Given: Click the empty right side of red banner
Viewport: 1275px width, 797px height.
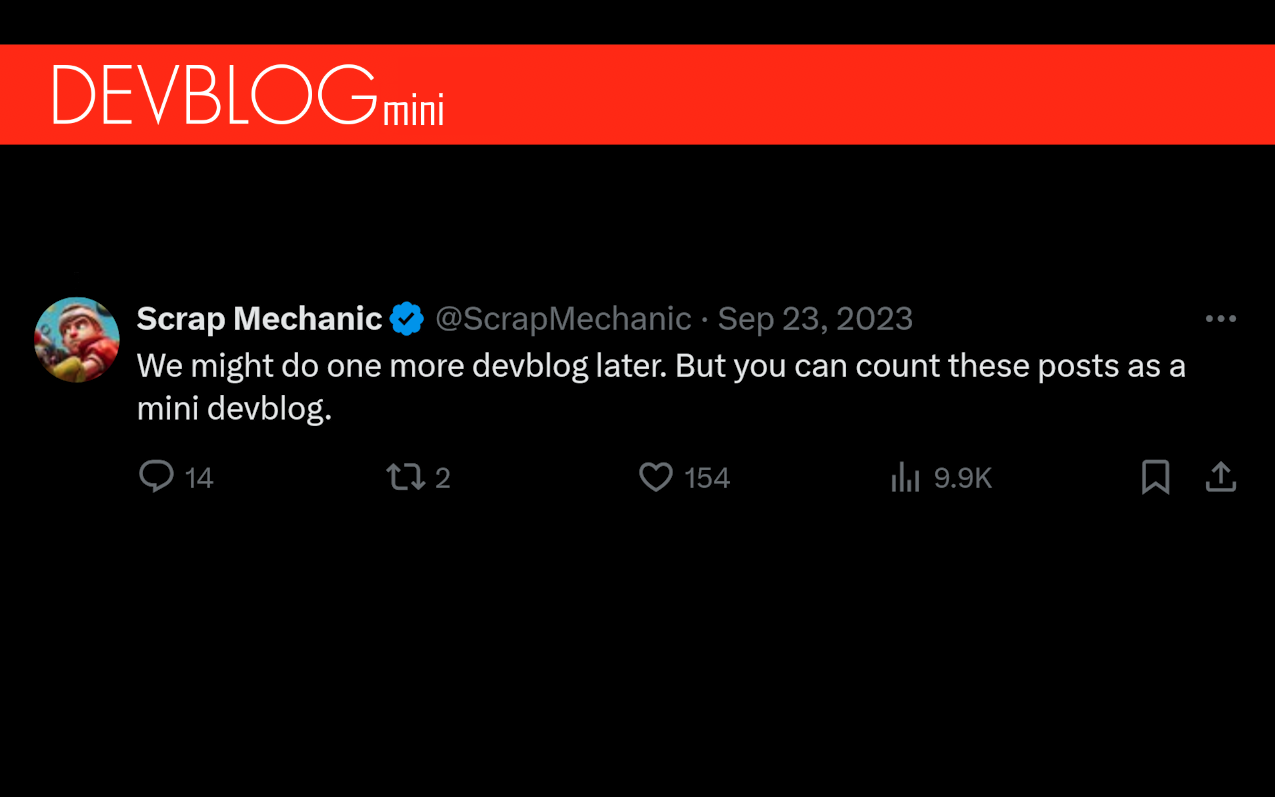Looking at the screenshot, I should coord(900,95).
